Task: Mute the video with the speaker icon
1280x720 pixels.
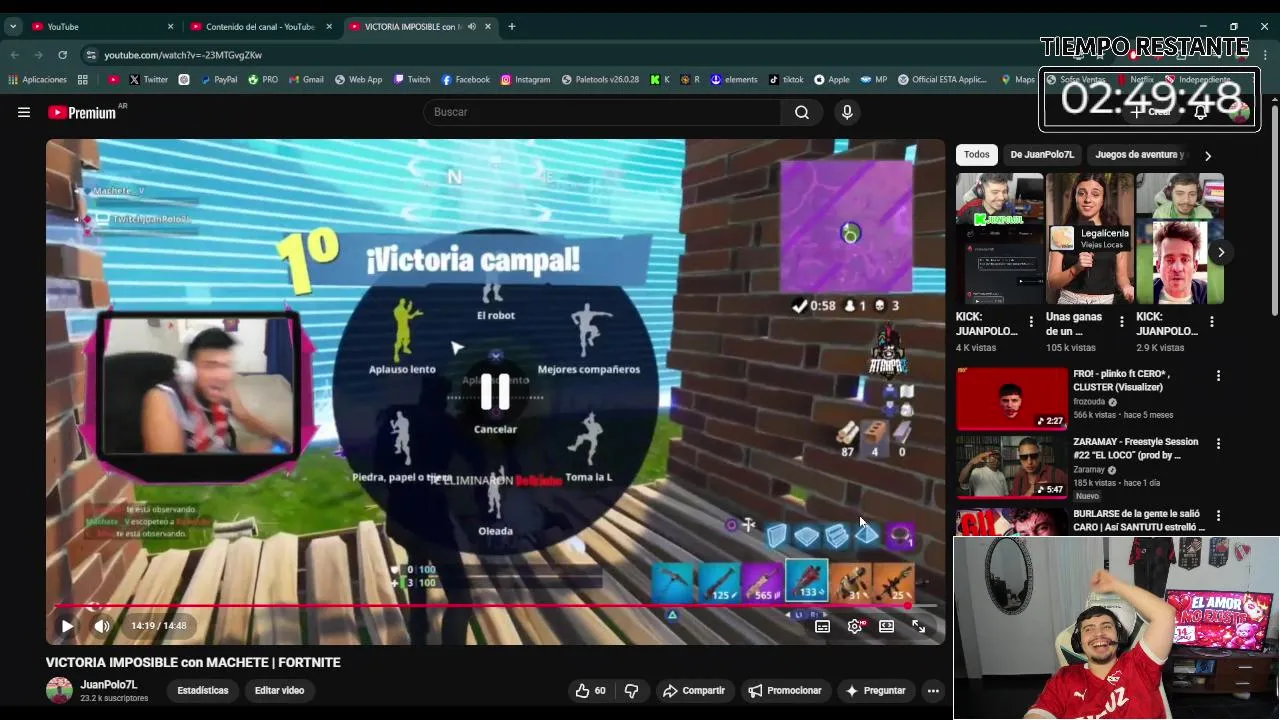Action: click(101, 626)
